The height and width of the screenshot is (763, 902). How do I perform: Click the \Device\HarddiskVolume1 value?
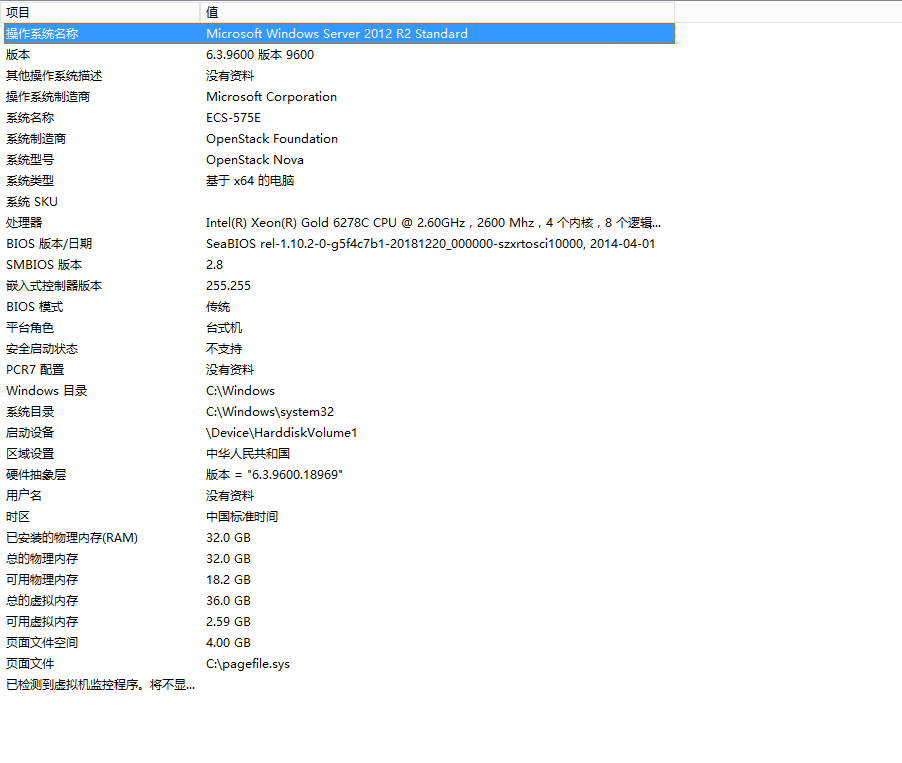coord(281,433)
